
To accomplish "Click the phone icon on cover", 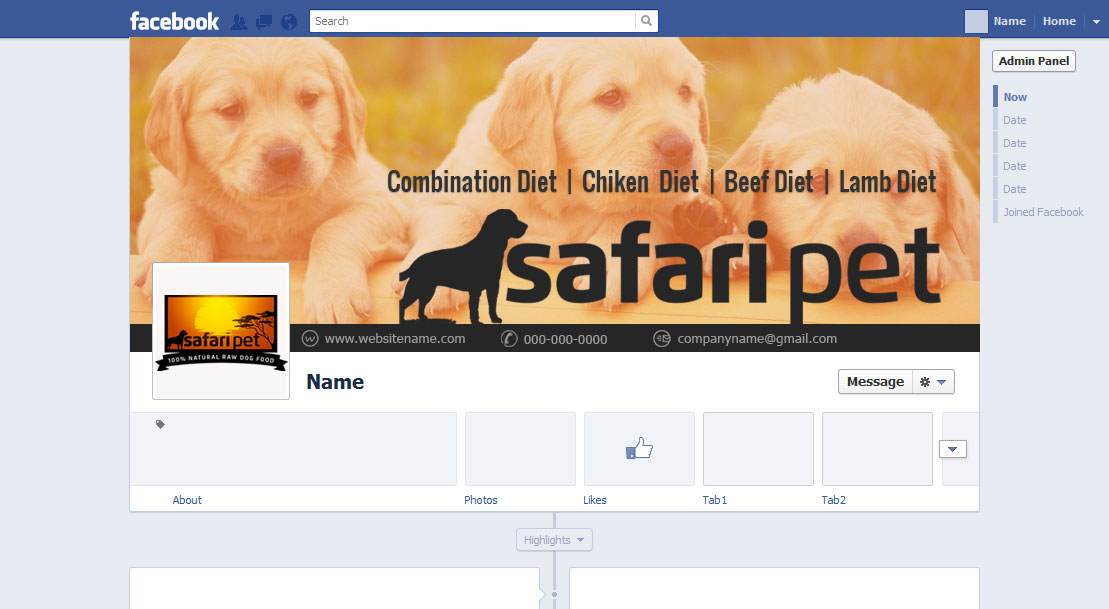I will coord(509,339).
